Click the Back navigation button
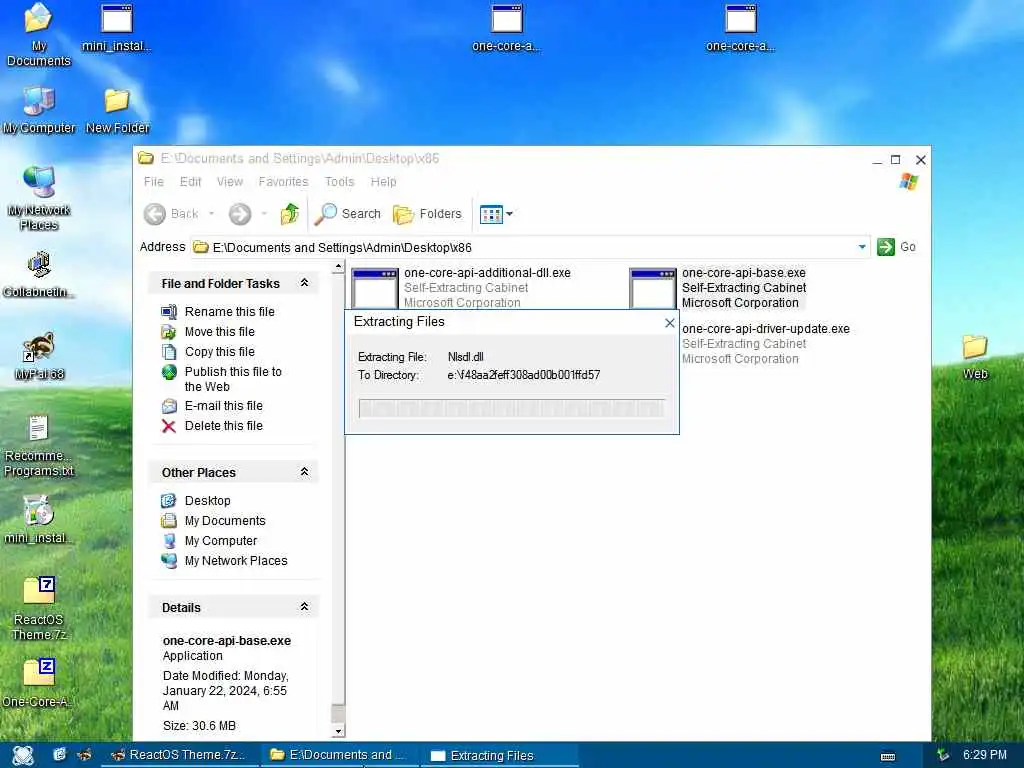Image resolution: width=1024 pixels, height=768 pixels. [171, 214]
